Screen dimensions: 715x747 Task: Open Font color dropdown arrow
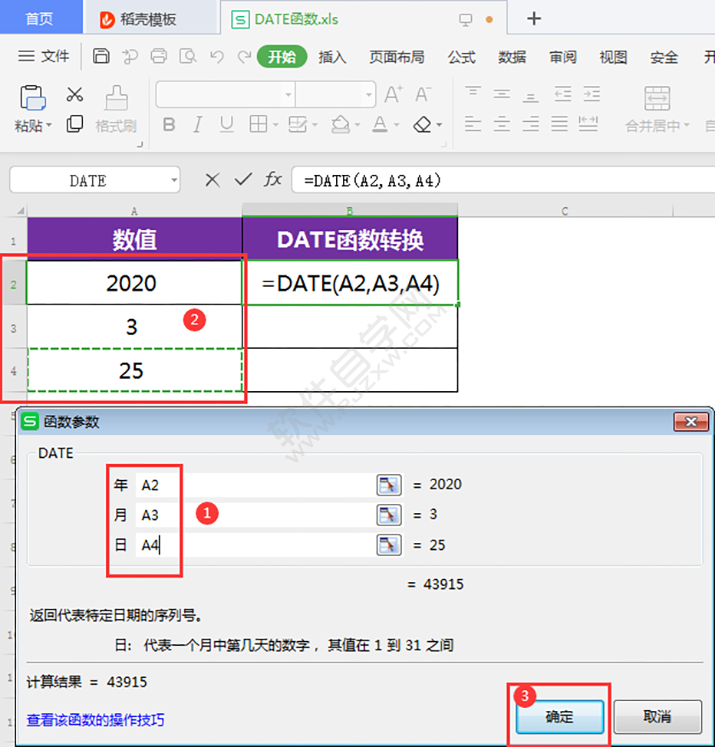coord(396,125)
